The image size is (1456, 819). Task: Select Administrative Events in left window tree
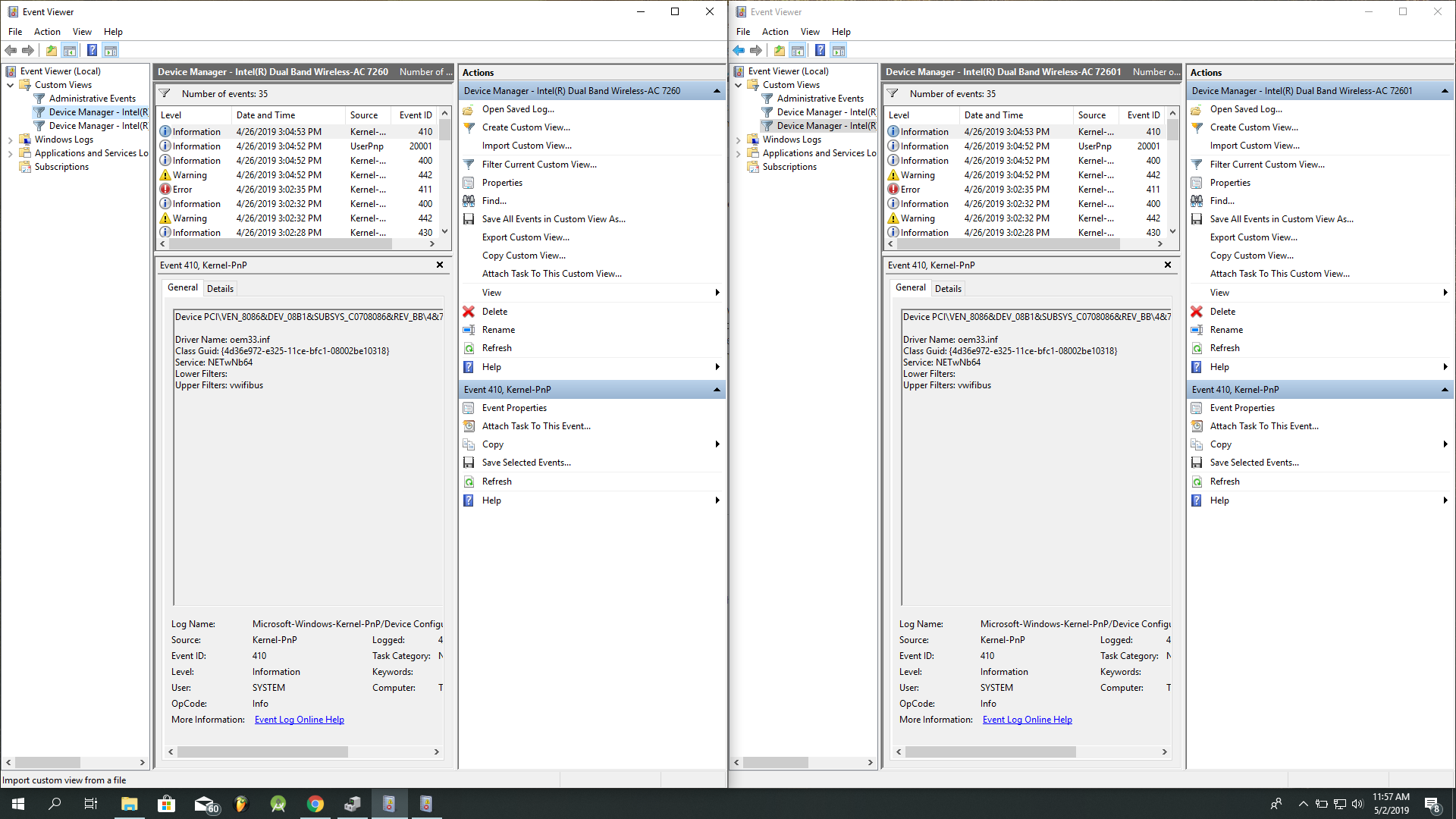point(93,99)
